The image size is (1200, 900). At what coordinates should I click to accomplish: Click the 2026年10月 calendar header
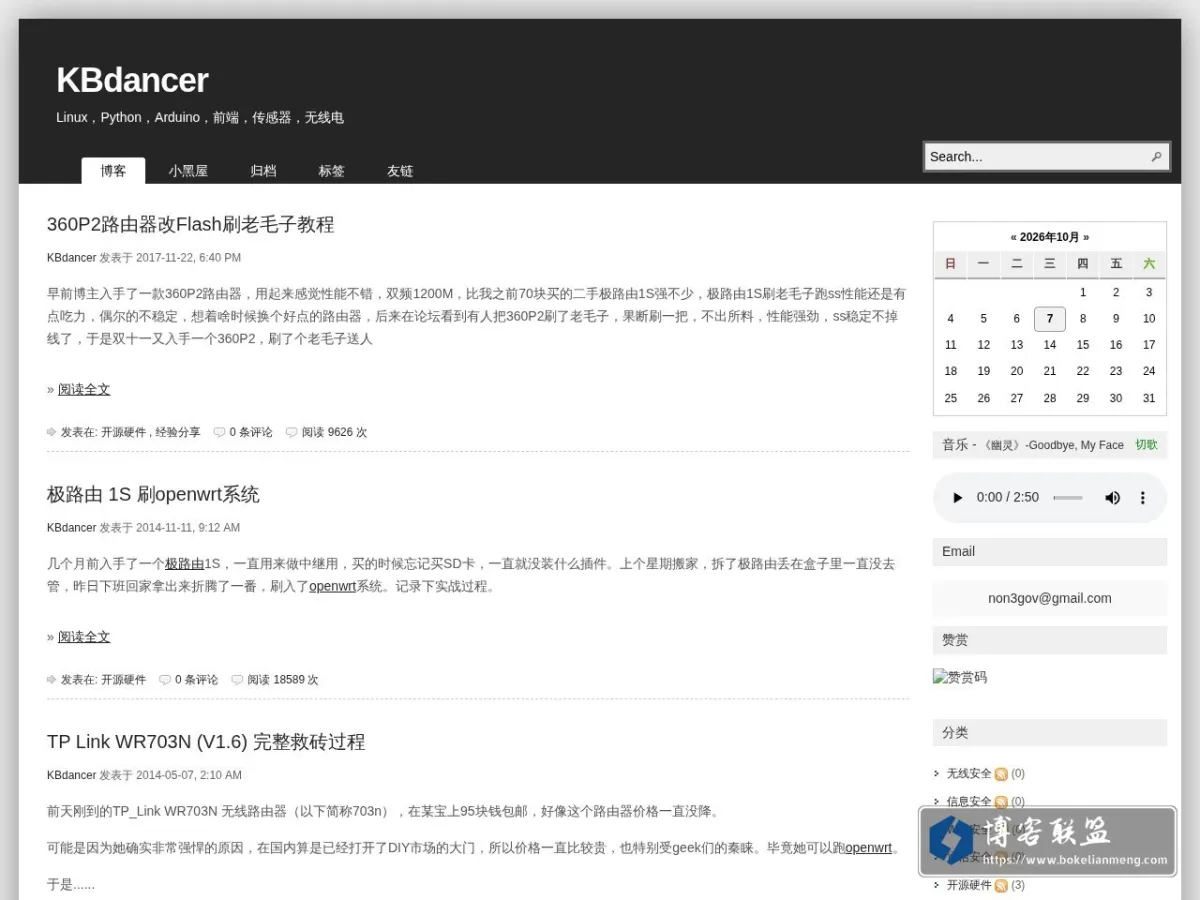coord(1050,237)
